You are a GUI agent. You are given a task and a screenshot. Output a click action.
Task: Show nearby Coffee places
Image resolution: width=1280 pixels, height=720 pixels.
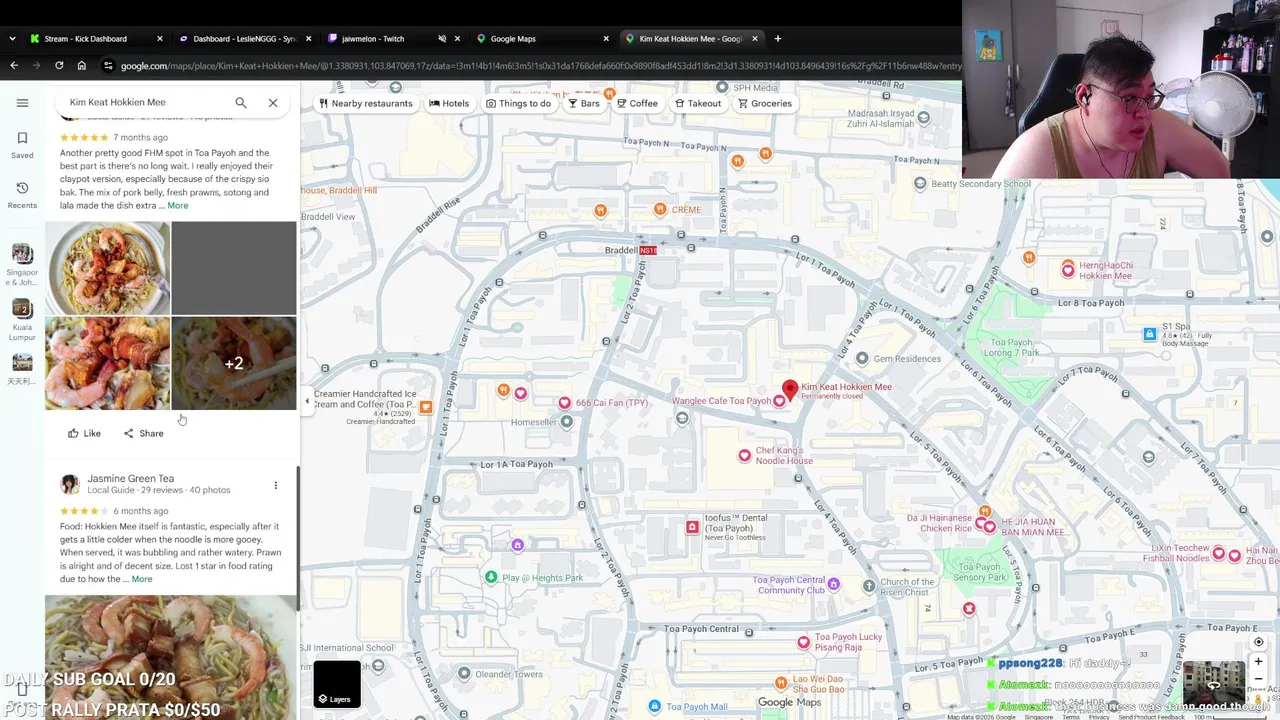tap(637, 103)
